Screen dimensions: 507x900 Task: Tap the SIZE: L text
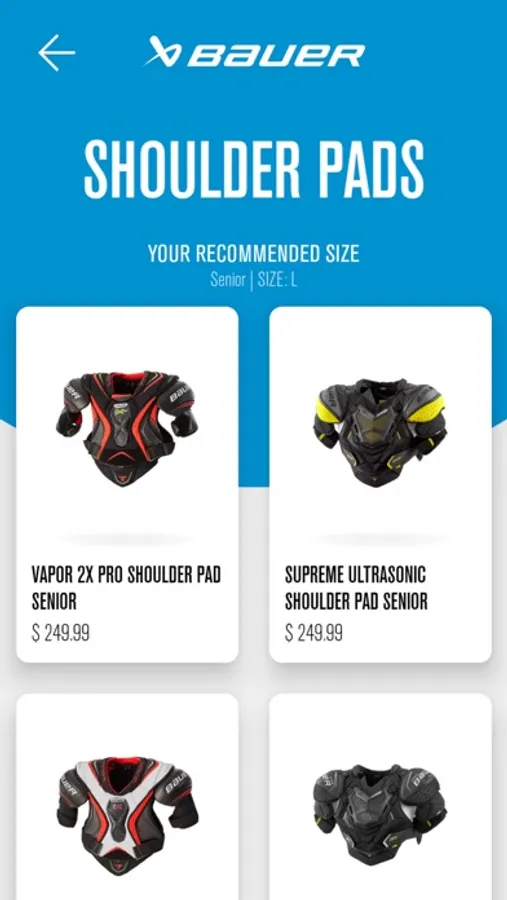coord(277,281)
